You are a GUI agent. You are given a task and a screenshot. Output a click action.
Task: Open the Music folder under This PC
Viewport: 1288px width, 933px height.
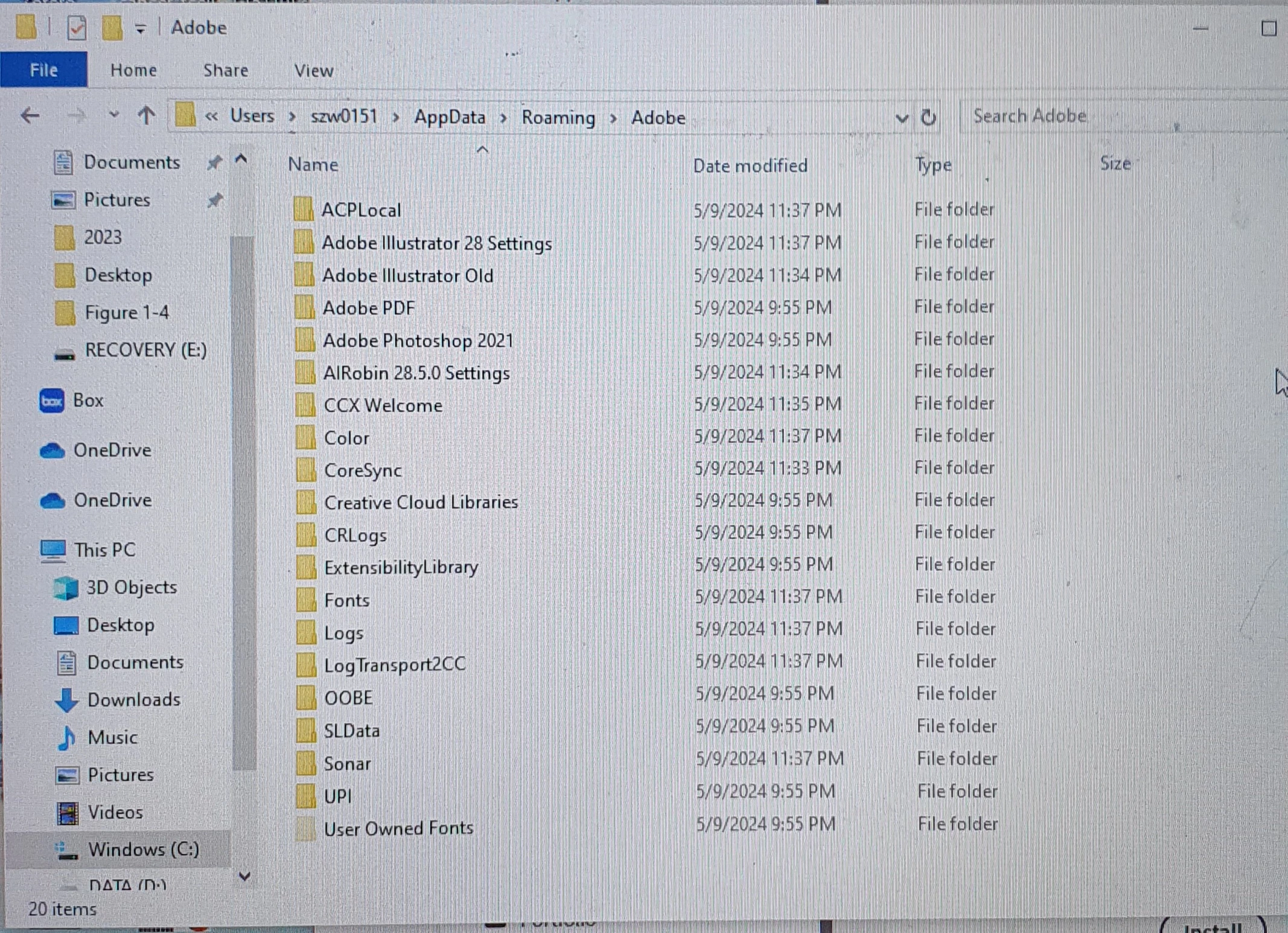coord(112,737)
